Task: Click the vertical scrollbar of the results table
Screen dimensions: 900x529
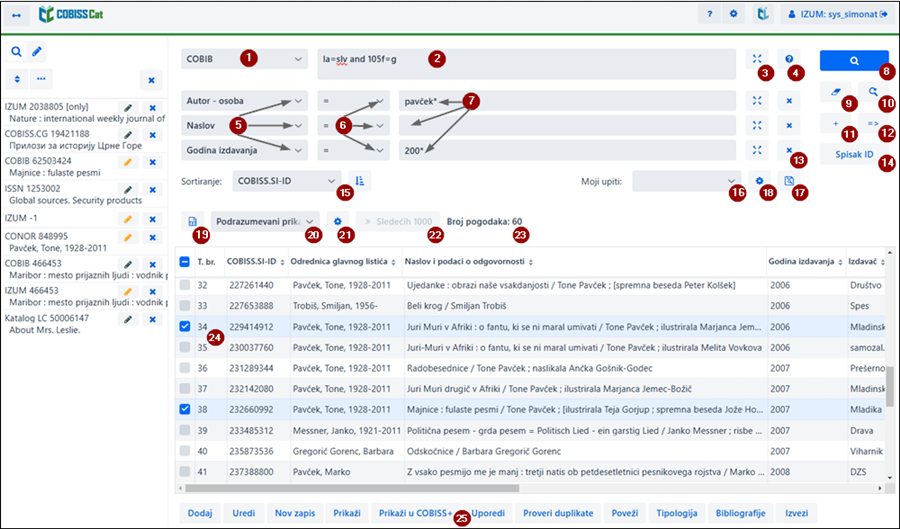Action: coord(890,386)
